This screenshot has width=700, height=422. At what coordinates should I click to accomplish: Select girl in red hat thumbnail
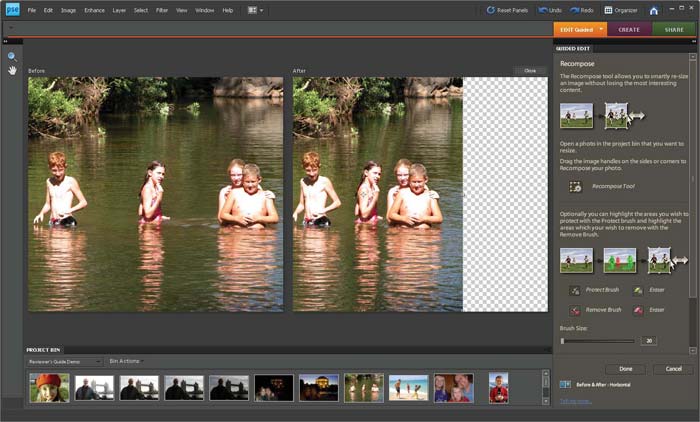point(49,388)
